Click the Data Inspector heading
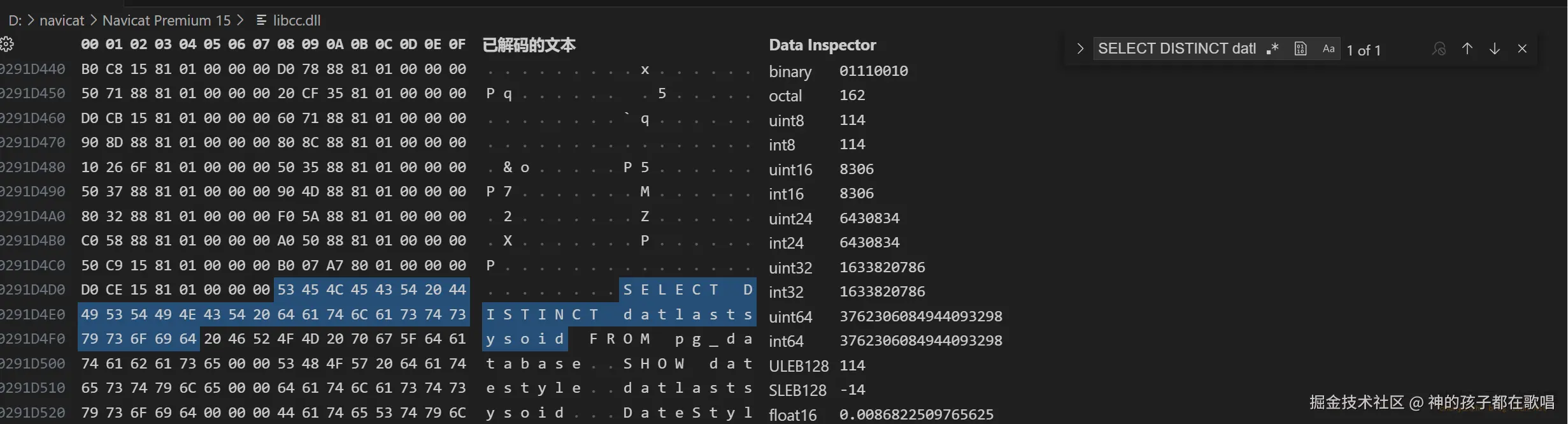Image resolution: width=1568 pixels, height=424 pixels. click(x=822, y=45)
